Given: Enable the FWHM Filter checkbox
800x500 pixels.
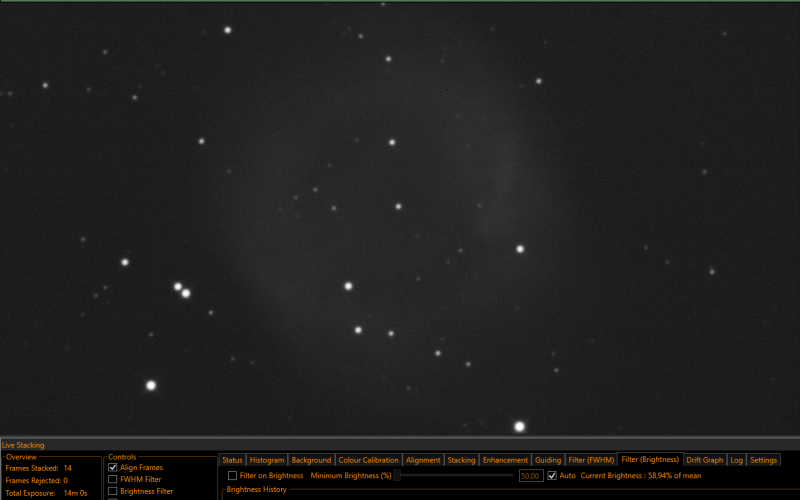Looking at the screenshot, I should [x=113, y=479].
